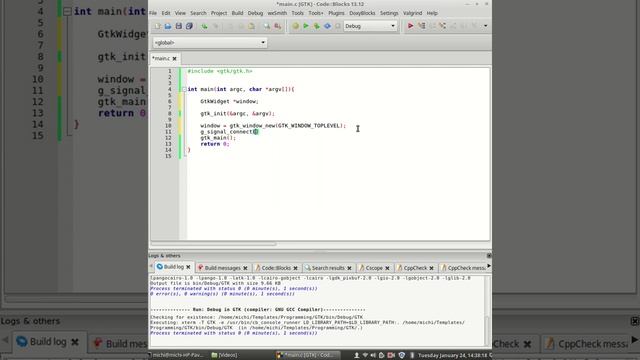Open the DoxyBlocks menu
The width and height of the screenshot is (640, 360).
pyautogui.click(x=362, y=13)
